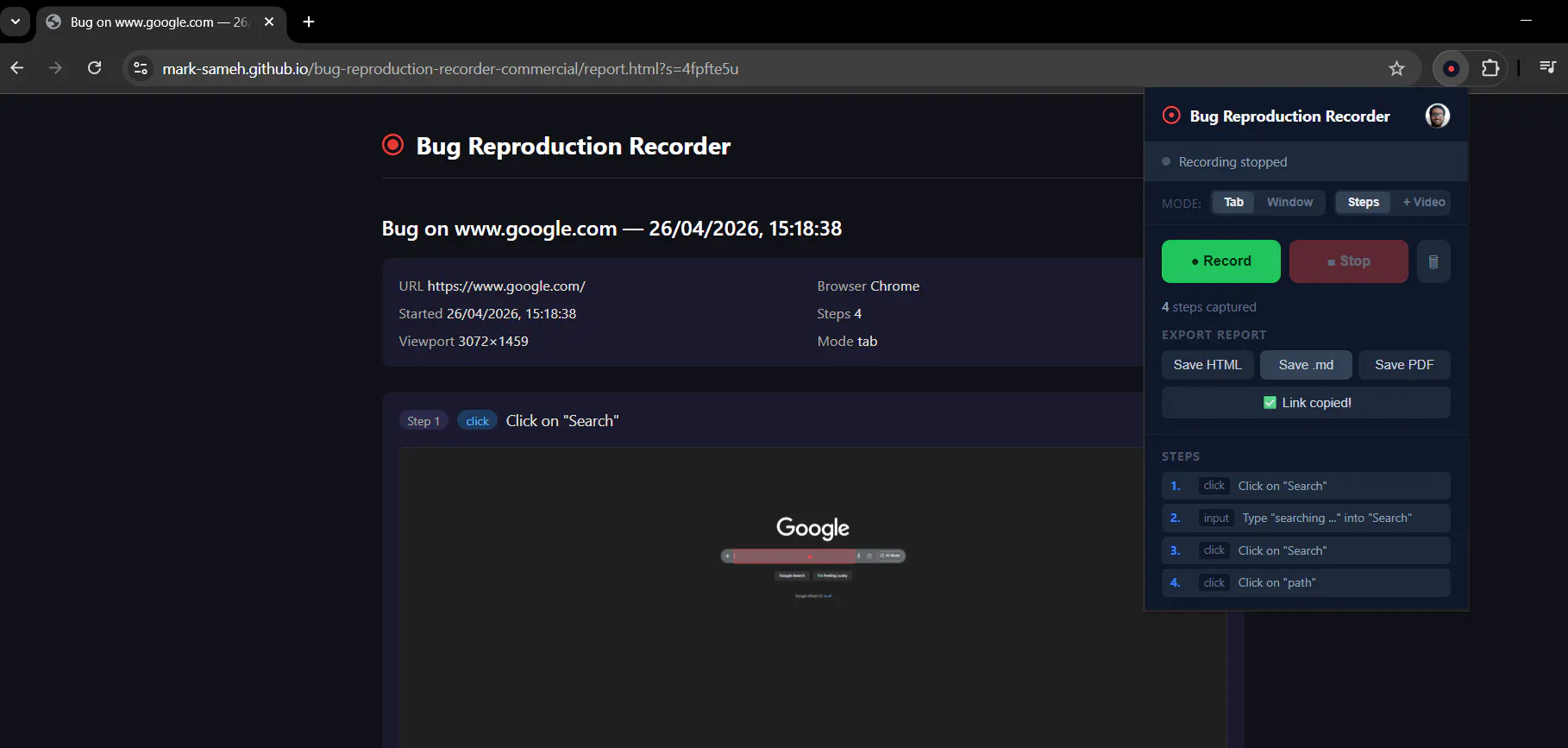Viewport: 1568px width, 748px height.
Task: Bookmark this page with the star icon
Action: pos(1396,68)
